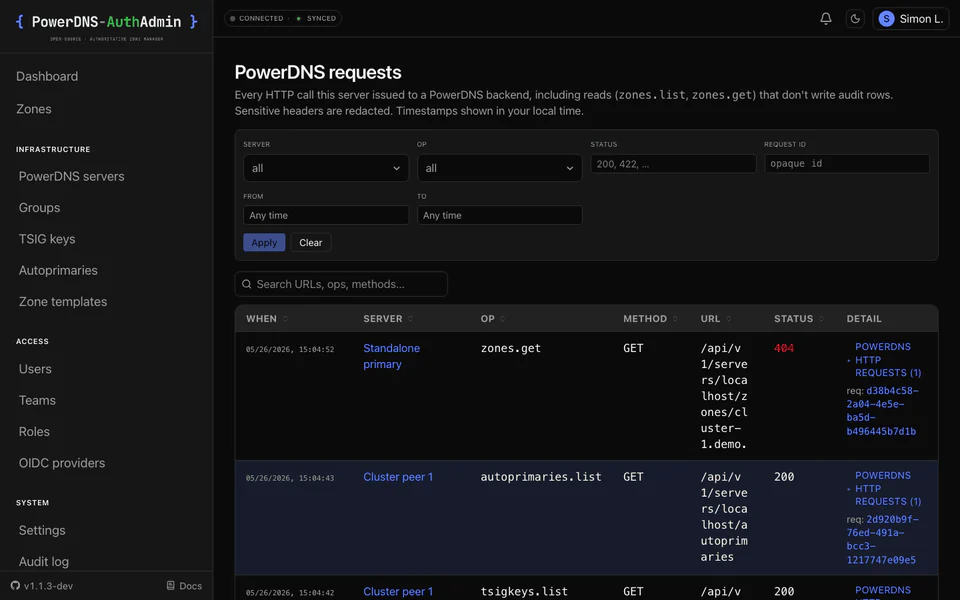Open PowerDNS servers page
This screenshot has height=600, width=960.
click(x=72, y=176)
